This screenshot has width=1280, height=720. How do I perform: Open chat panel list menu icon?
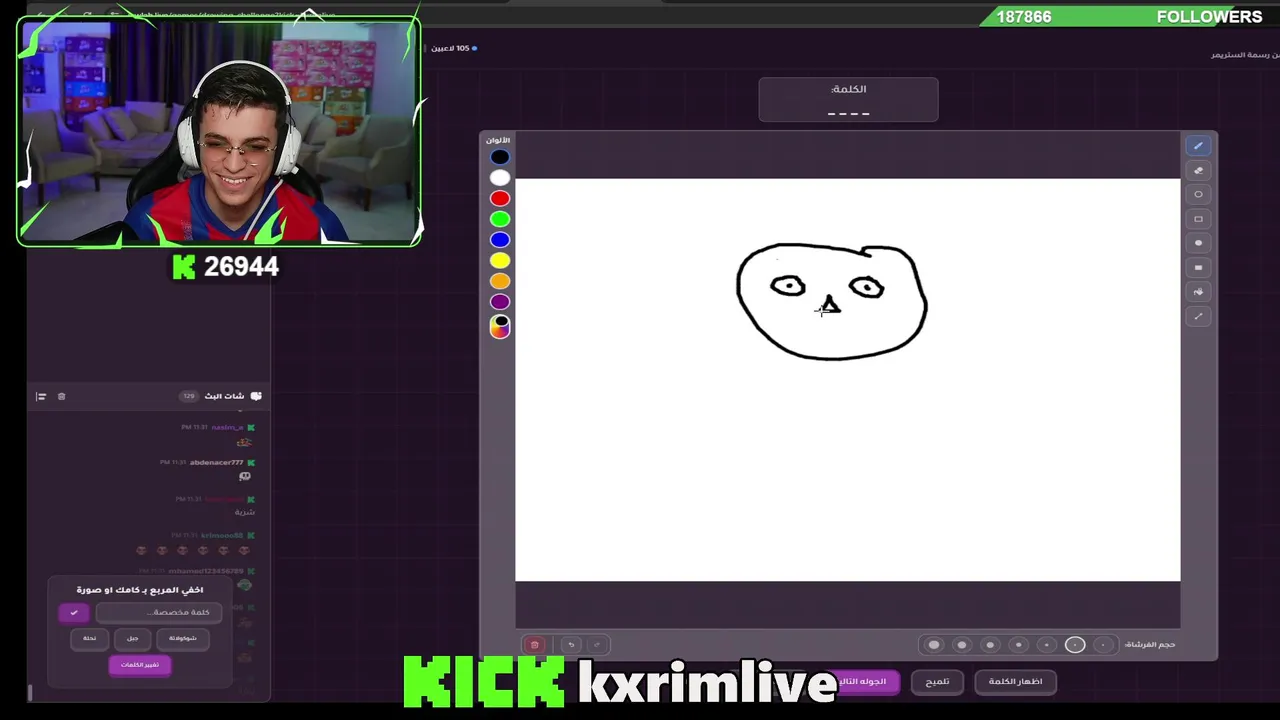[41, 396]
